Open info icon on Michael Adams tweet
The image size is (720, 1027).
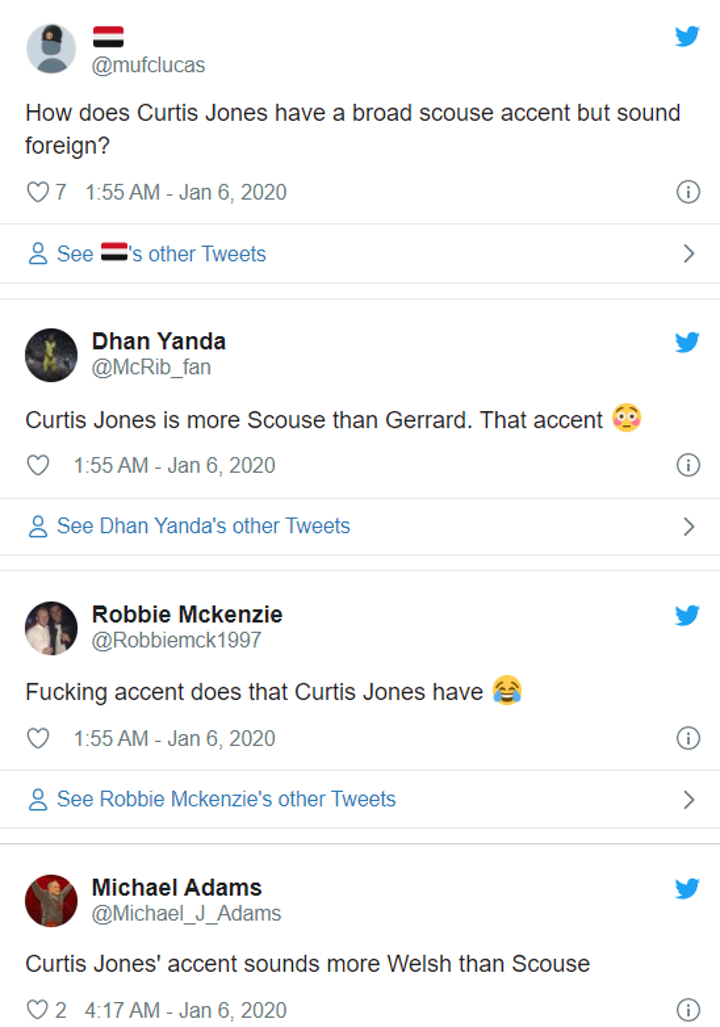click(x=688, y=1010)
